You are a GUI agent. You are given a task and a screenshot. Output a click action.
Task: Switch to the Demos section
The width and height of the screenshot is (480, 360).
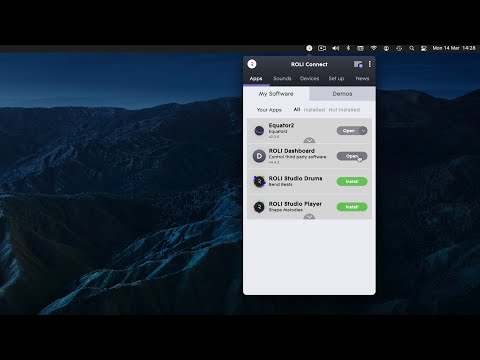pos(342,94)
